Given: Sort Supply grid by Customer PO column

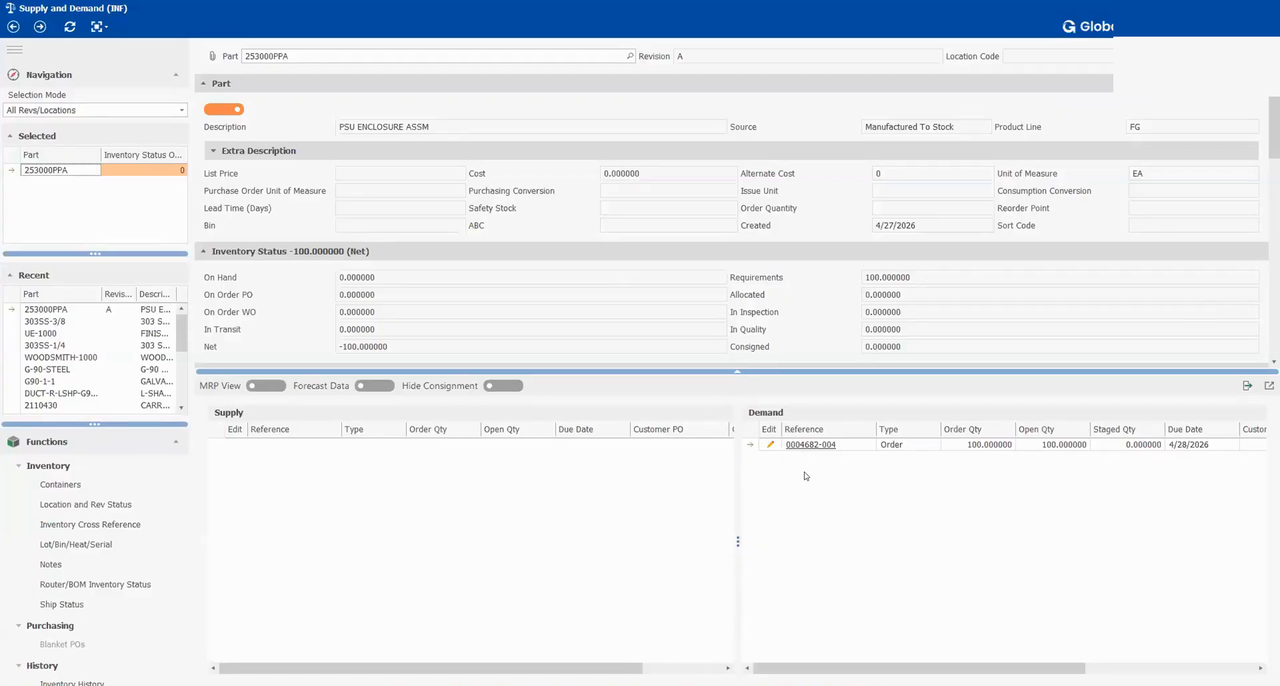Looking at the screenshot, I should (679, 429).
